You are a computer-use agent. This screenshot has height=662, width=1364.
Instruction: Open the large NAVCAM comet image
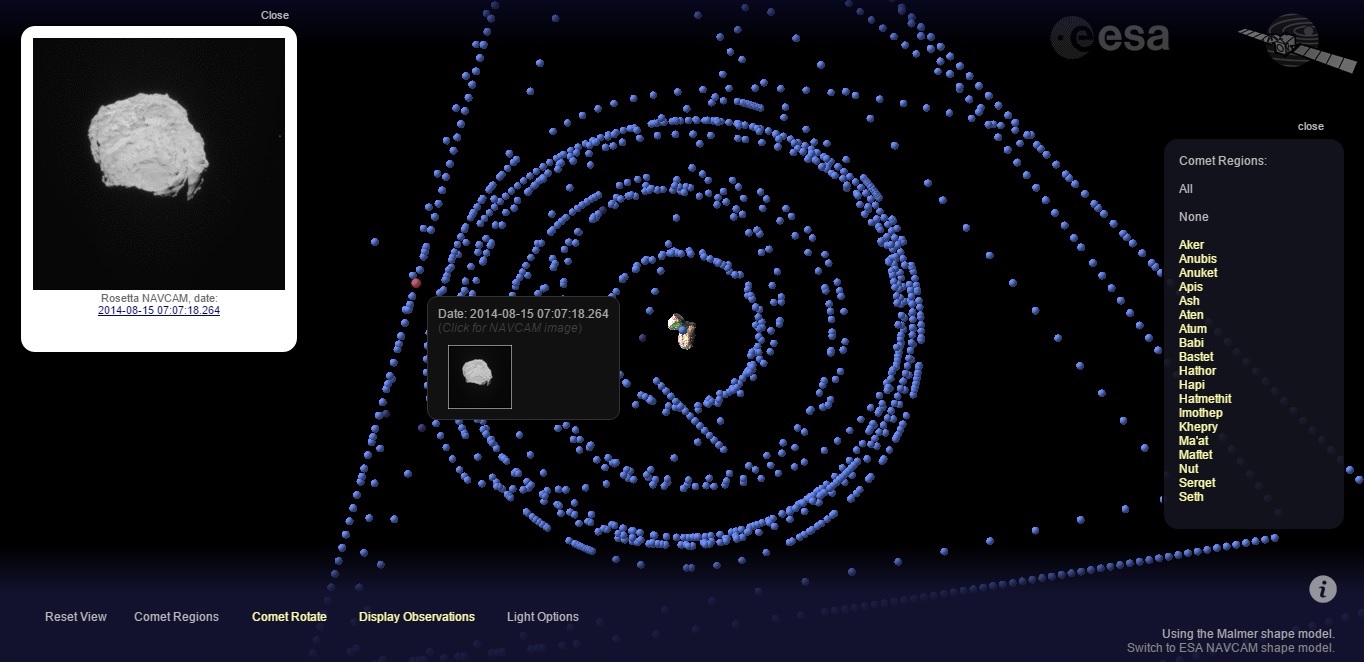[159, 164]
